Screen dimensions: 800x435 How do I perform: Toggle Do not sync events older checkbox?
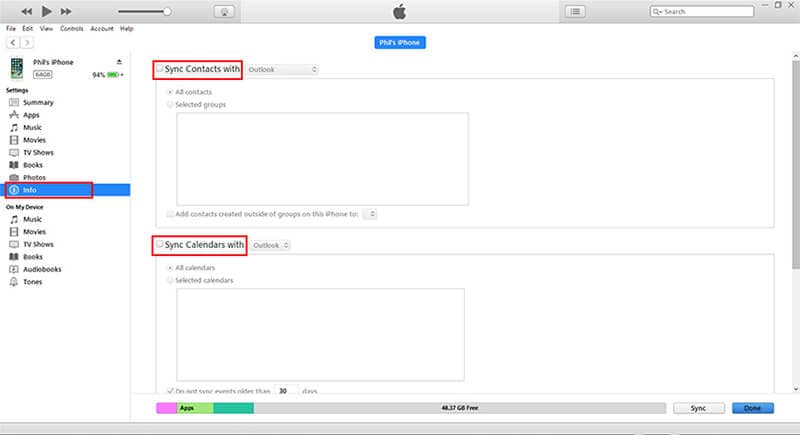coord(170,391)
